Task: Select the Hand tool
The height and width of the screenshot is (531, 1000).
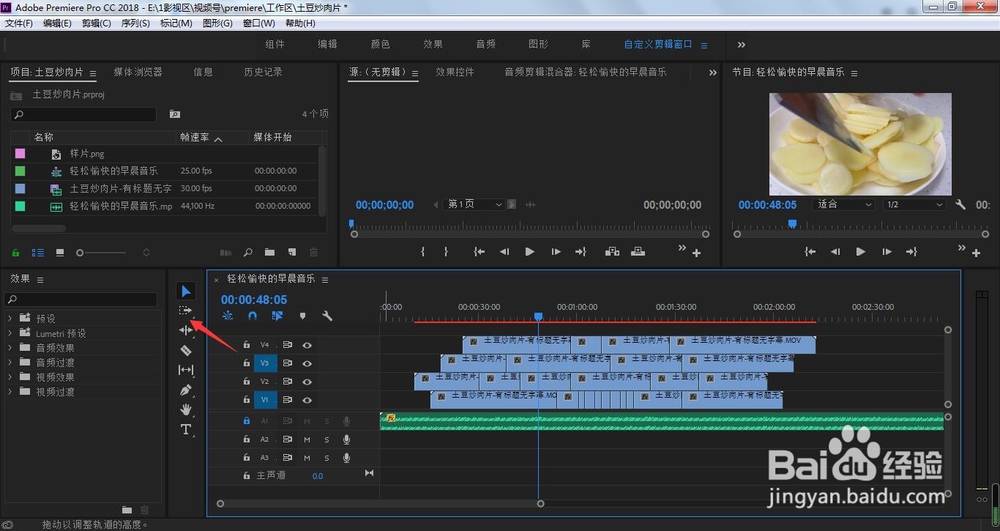Action: pos(186,409)
